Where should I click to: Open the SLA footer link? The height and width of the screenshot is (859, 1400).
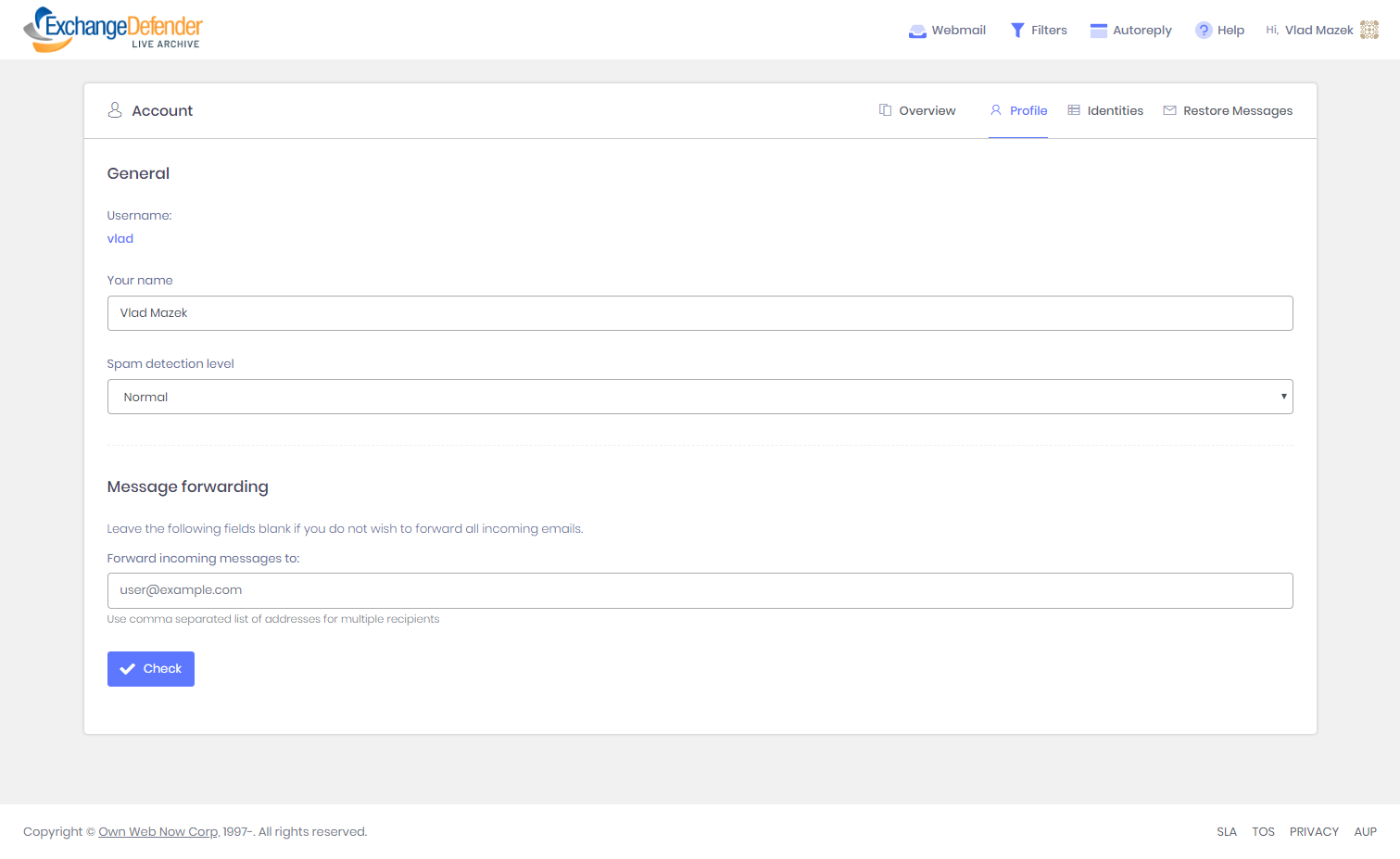click(x=1226, y=832)
